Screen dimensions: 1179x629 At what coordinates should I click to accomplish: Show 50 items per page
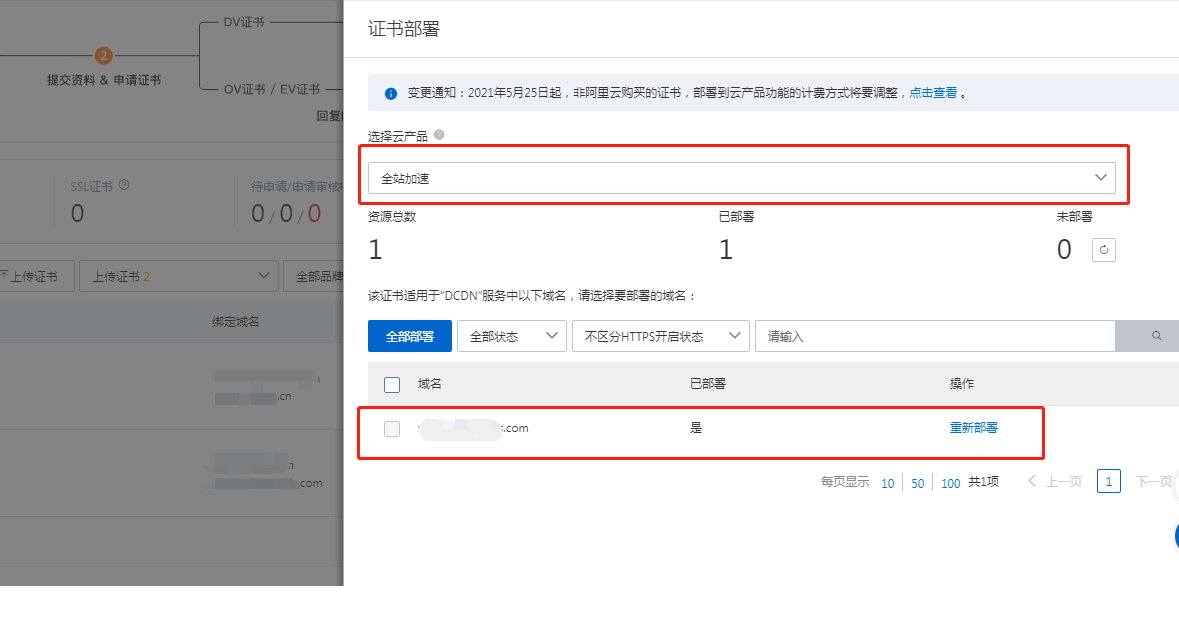(917, 483)
